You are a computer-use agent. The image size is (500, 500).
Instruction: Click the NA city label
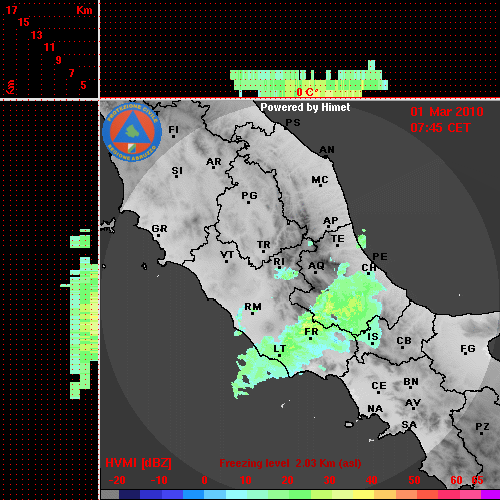(375, 409)
